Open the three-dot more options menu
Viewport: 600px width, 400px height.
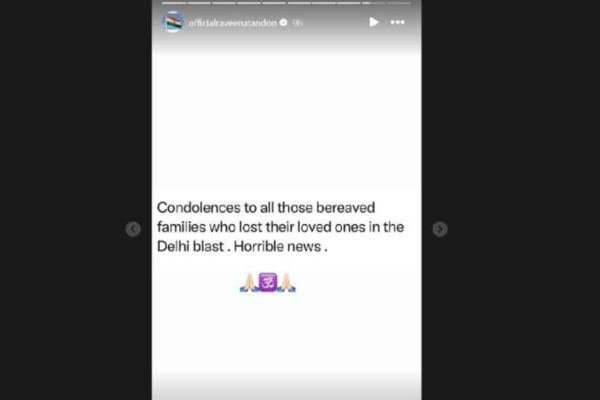(397, 22)
